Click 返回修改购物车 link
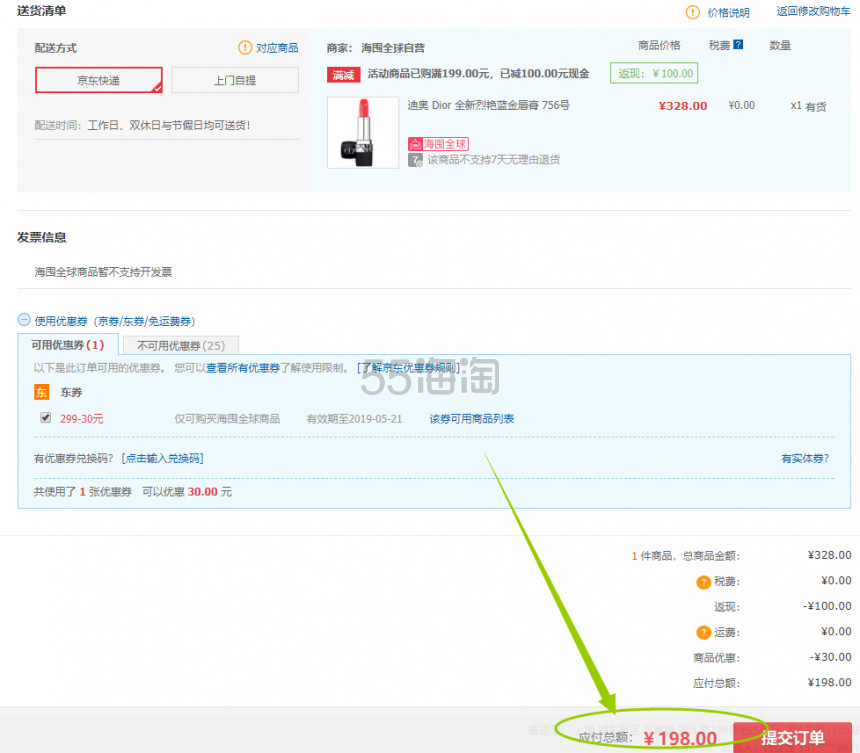Screen dimensions: 860x753 [x=813, y=12]
